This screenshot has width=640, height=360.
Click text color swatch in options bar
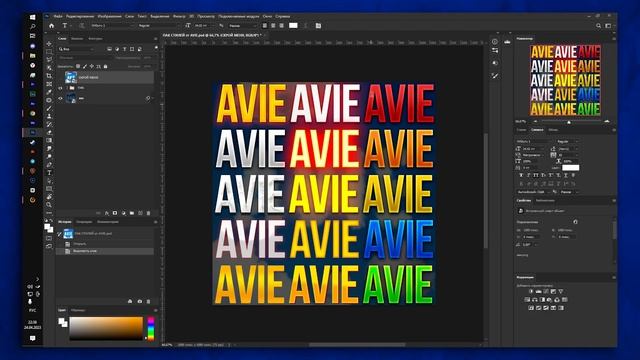click(x=293, y=26)
